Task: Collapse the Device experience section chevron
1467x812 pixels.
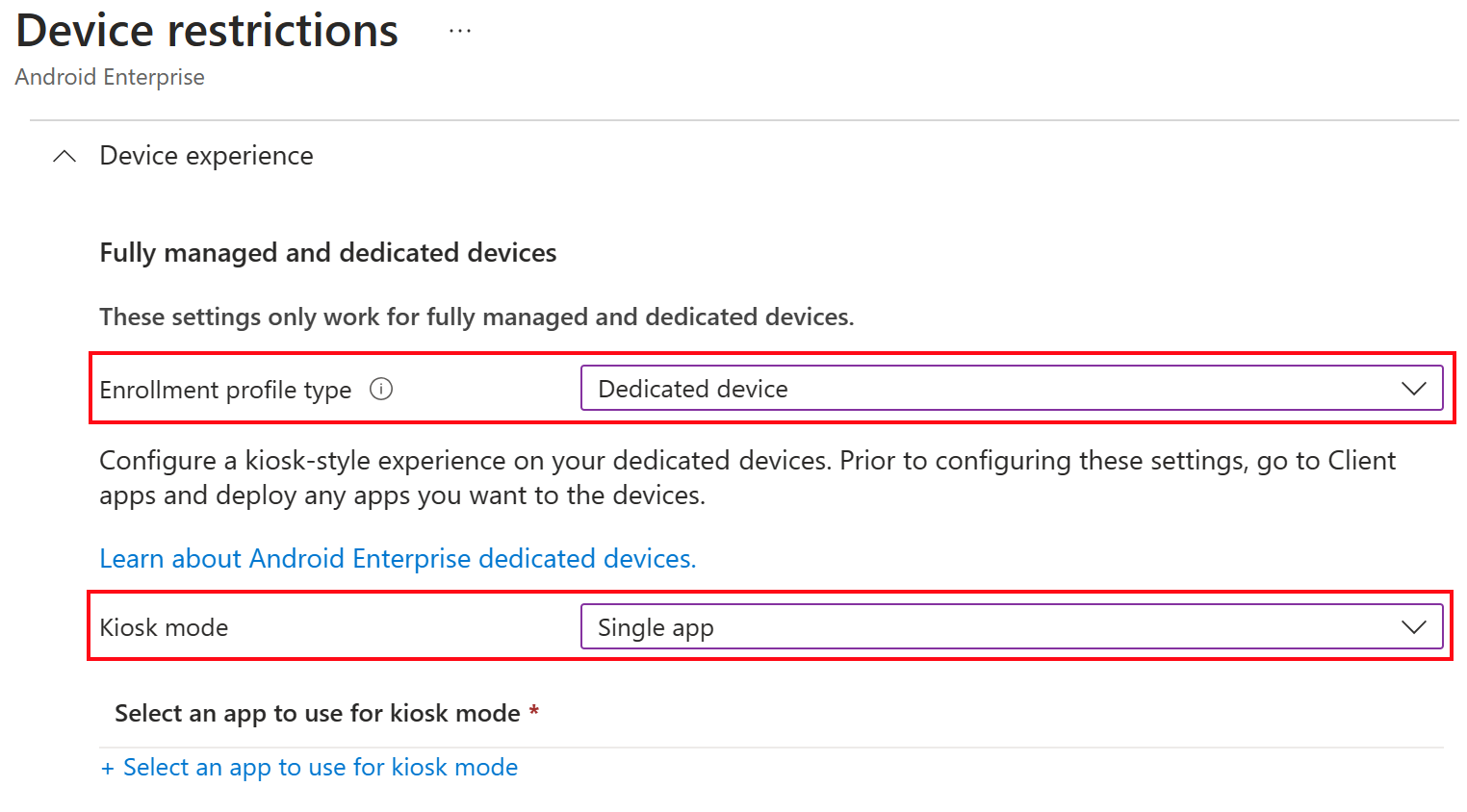Action: (64, 156)
